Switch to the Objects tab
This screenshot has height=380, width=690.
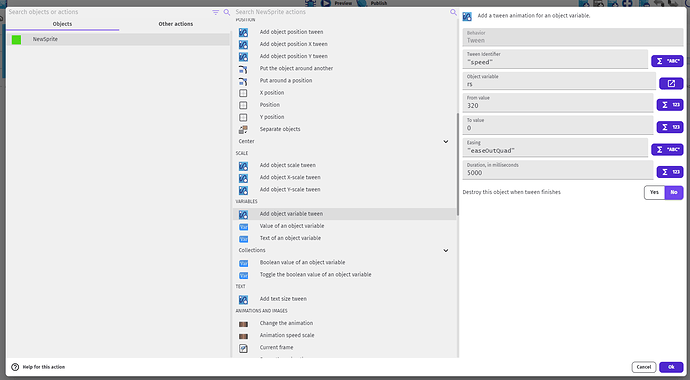62,24
